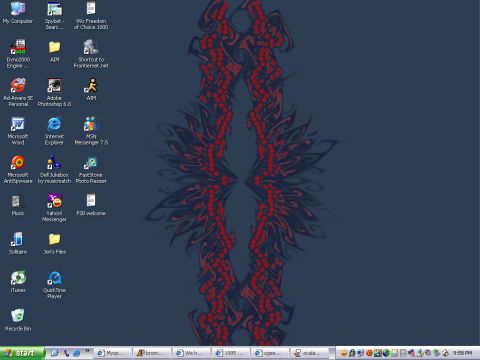Click the 9:58 PM taskbar clock
This screenshot has height=360, width=480.
462,353
